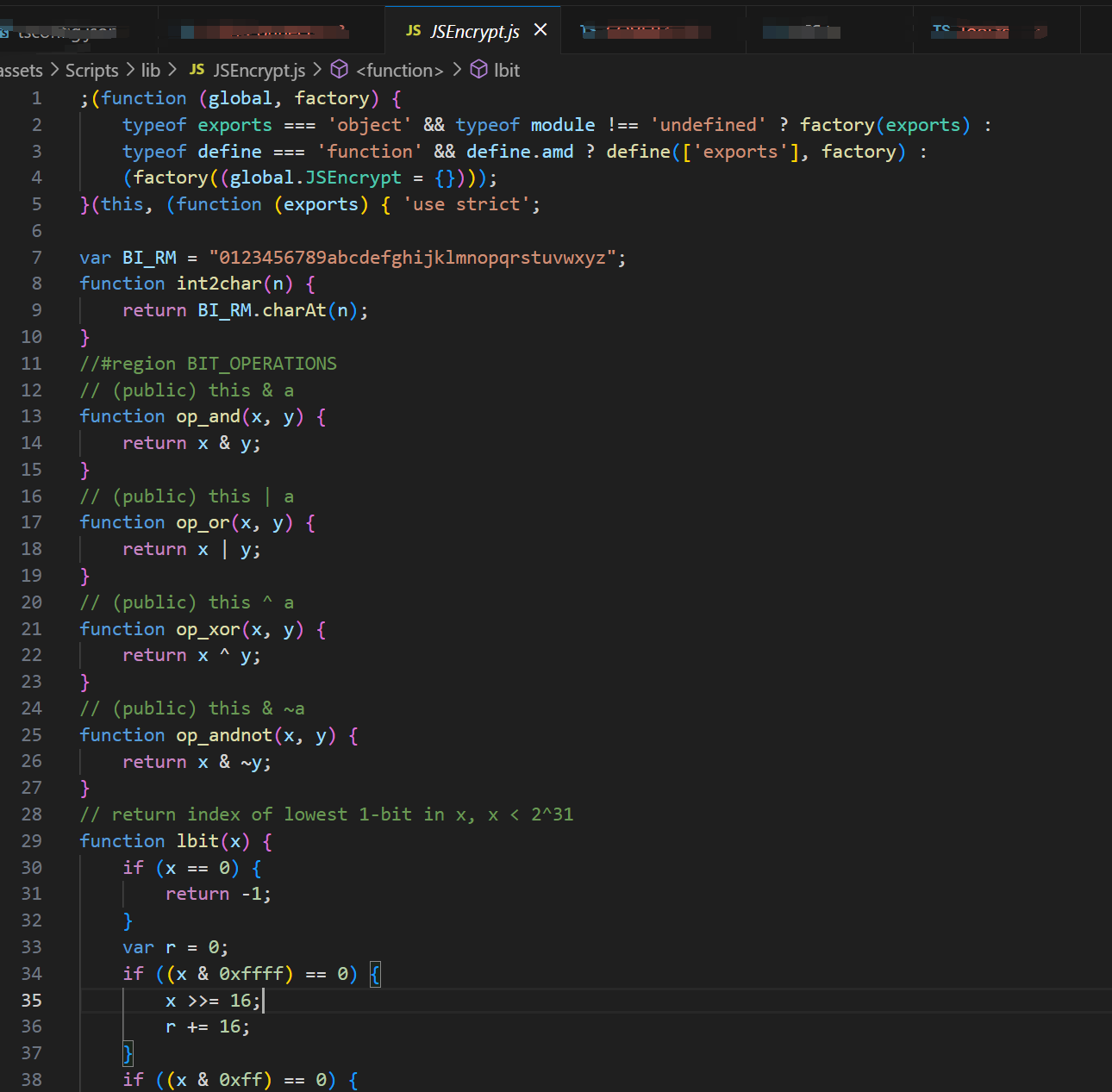Viewport: 1112px width, 1092px height.
Task: Click the highlighted closing brace on line 37
Action: pos(128,1053)
